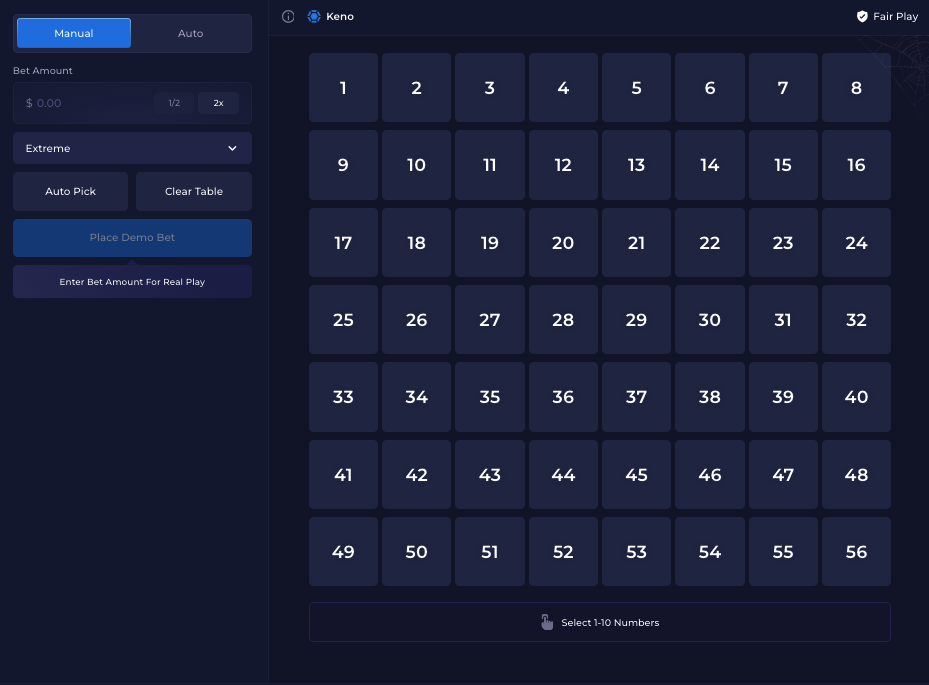Pick number 33 on the board

click(x=343, y=397)
